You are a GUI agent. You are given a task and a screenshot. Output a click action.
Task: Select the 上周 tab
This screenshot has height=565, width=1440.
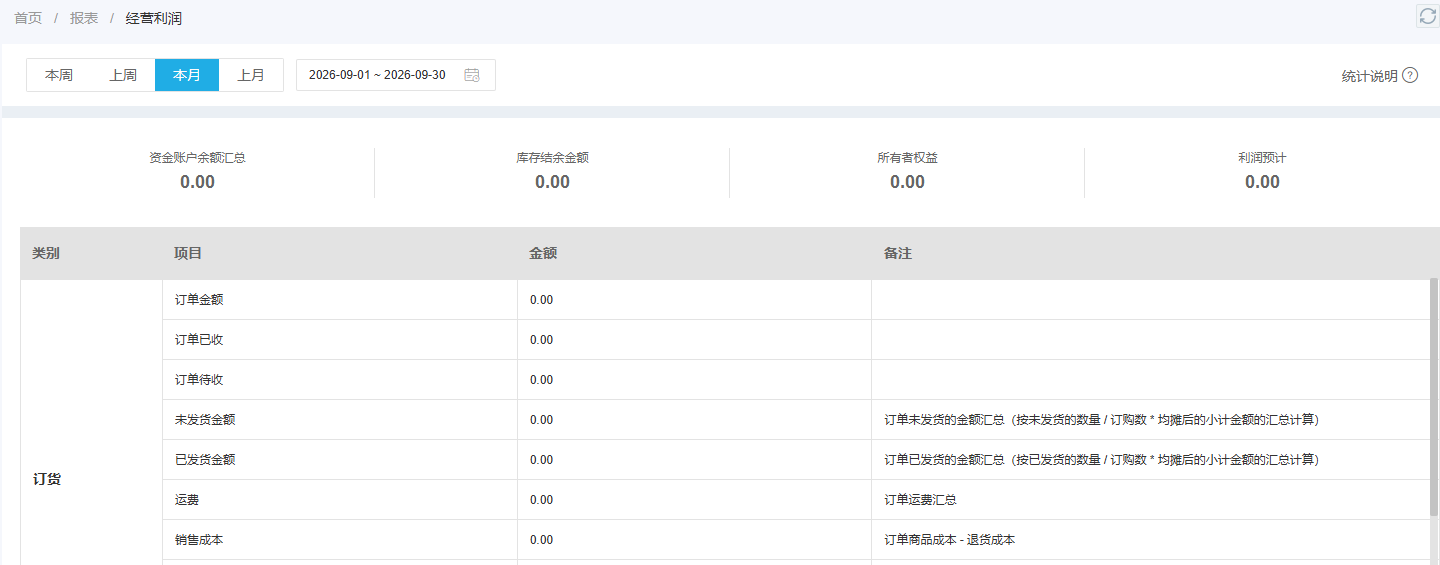(123, 75)
